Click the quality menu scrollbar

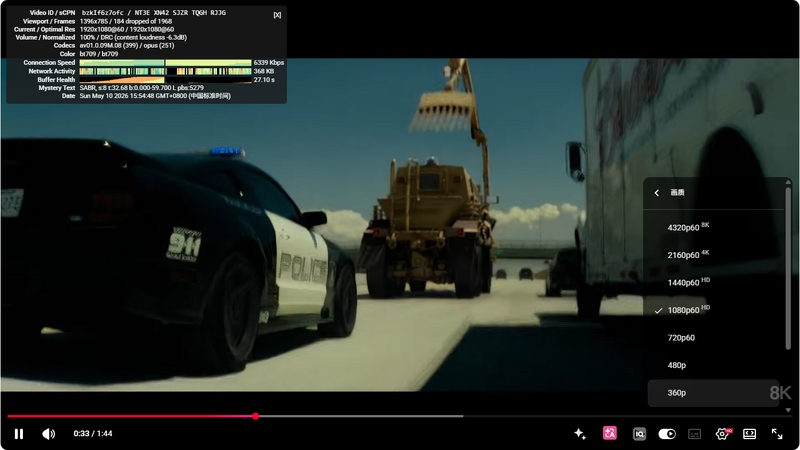tap(788, 268)
